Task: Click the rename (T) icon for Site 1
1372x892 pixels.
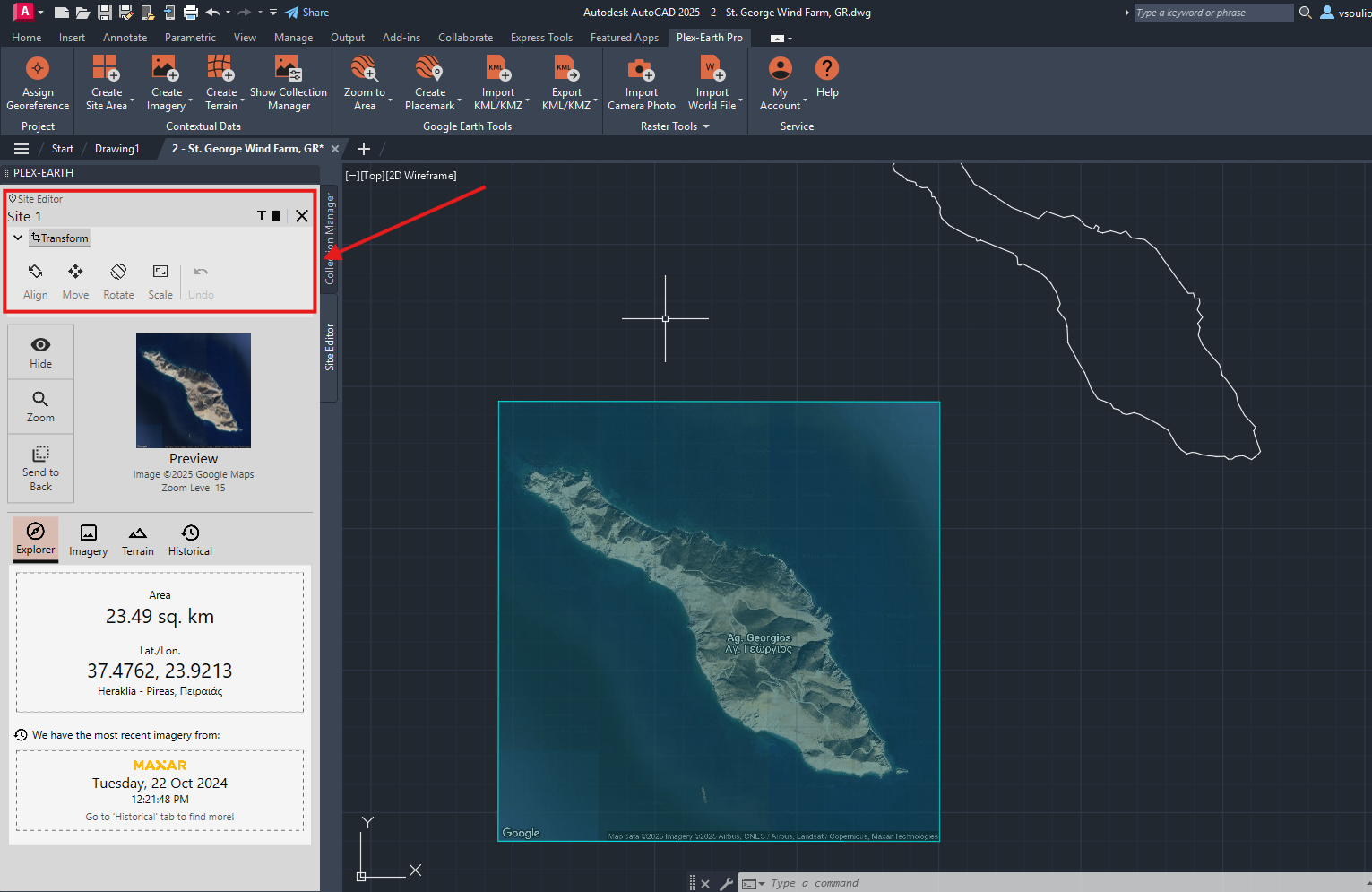Action: tap(262, 216)
